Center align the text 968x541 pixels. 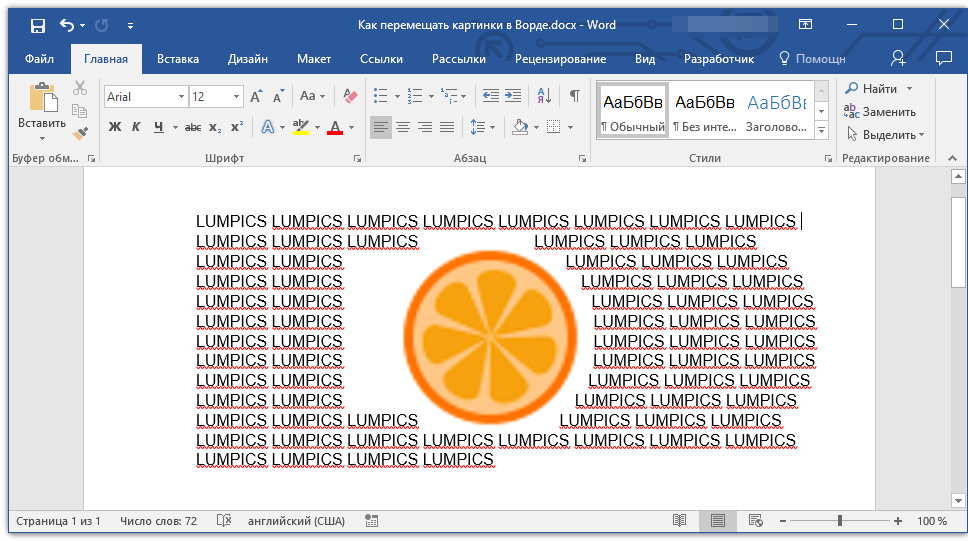click(403, 128)
